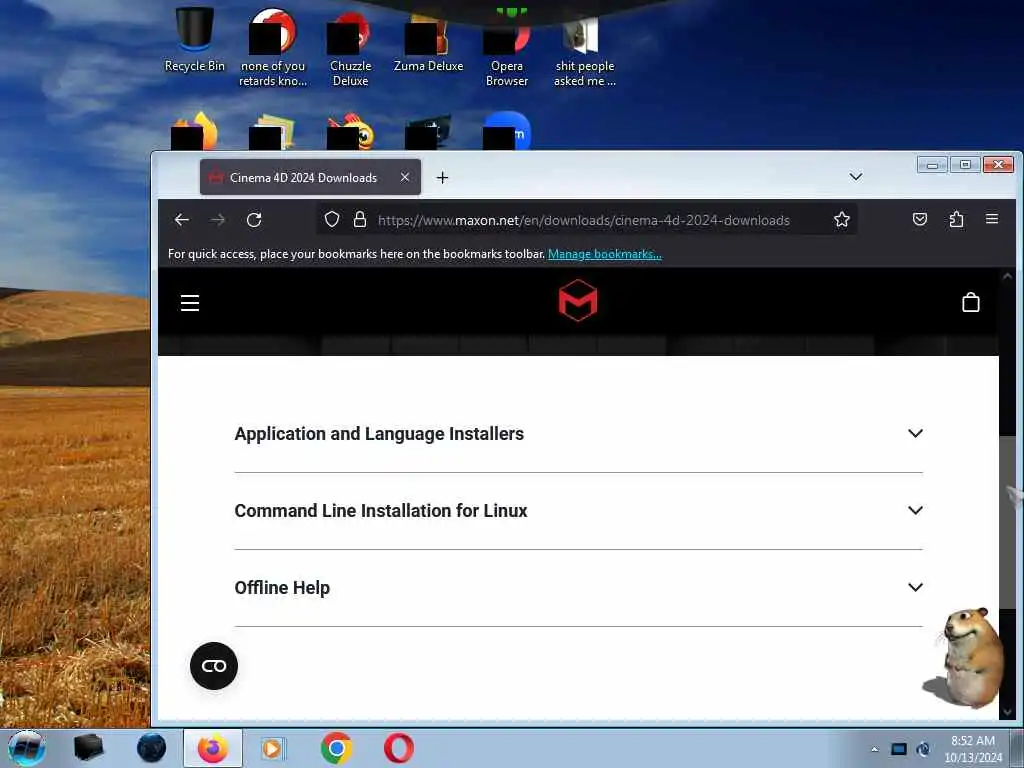The width and height of the screenshot is (1024, 768).
Task: Open the taskbar clock showing 8:52 AM
Action: point(972,749)
